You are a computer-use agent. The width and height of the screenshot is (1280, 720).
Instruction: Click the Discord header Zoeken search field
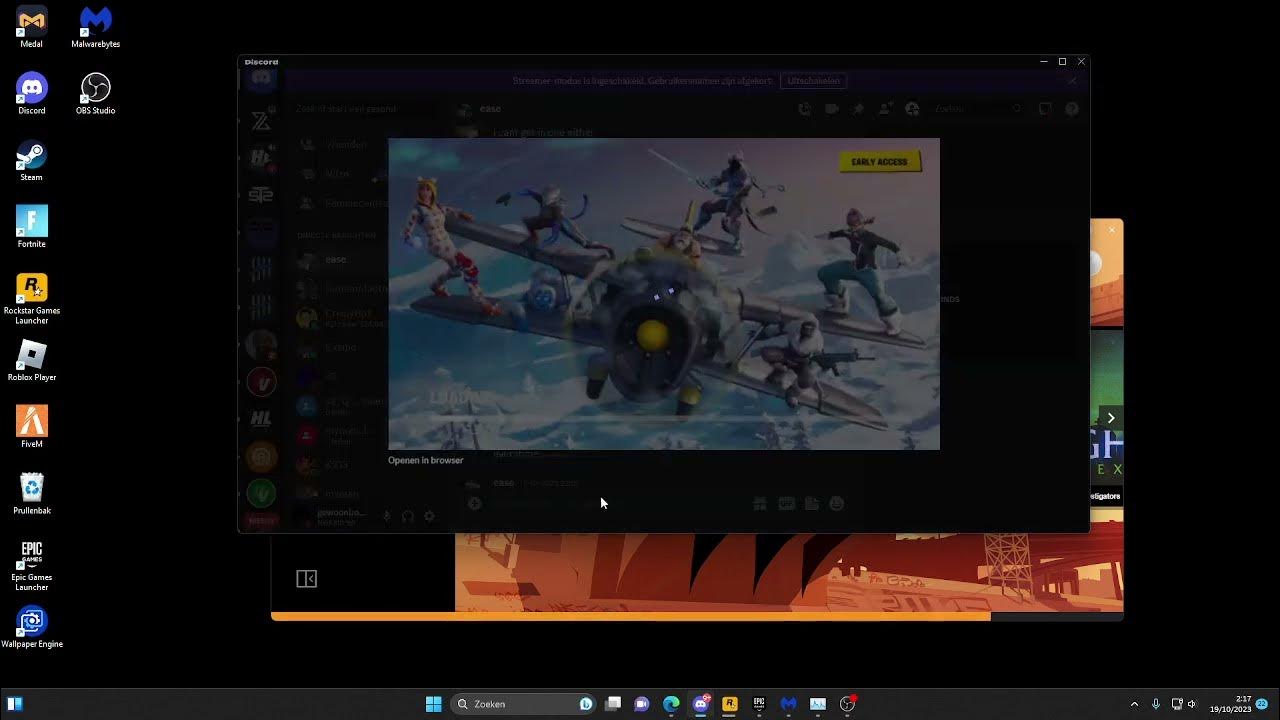pyautogui.click(x=978, y=109)
